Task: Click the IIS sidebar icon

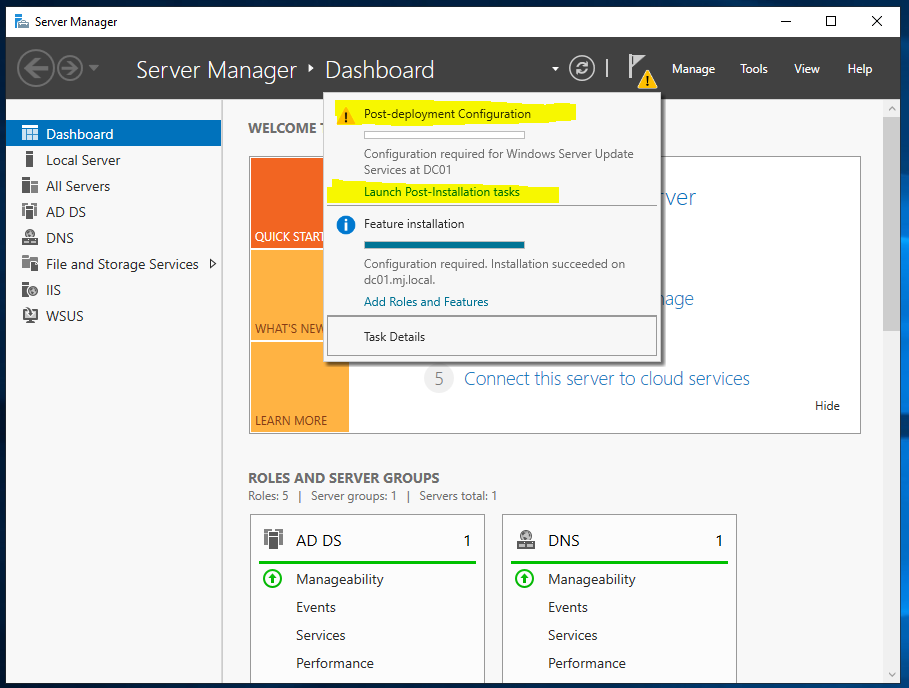Action: click(30, 289)
